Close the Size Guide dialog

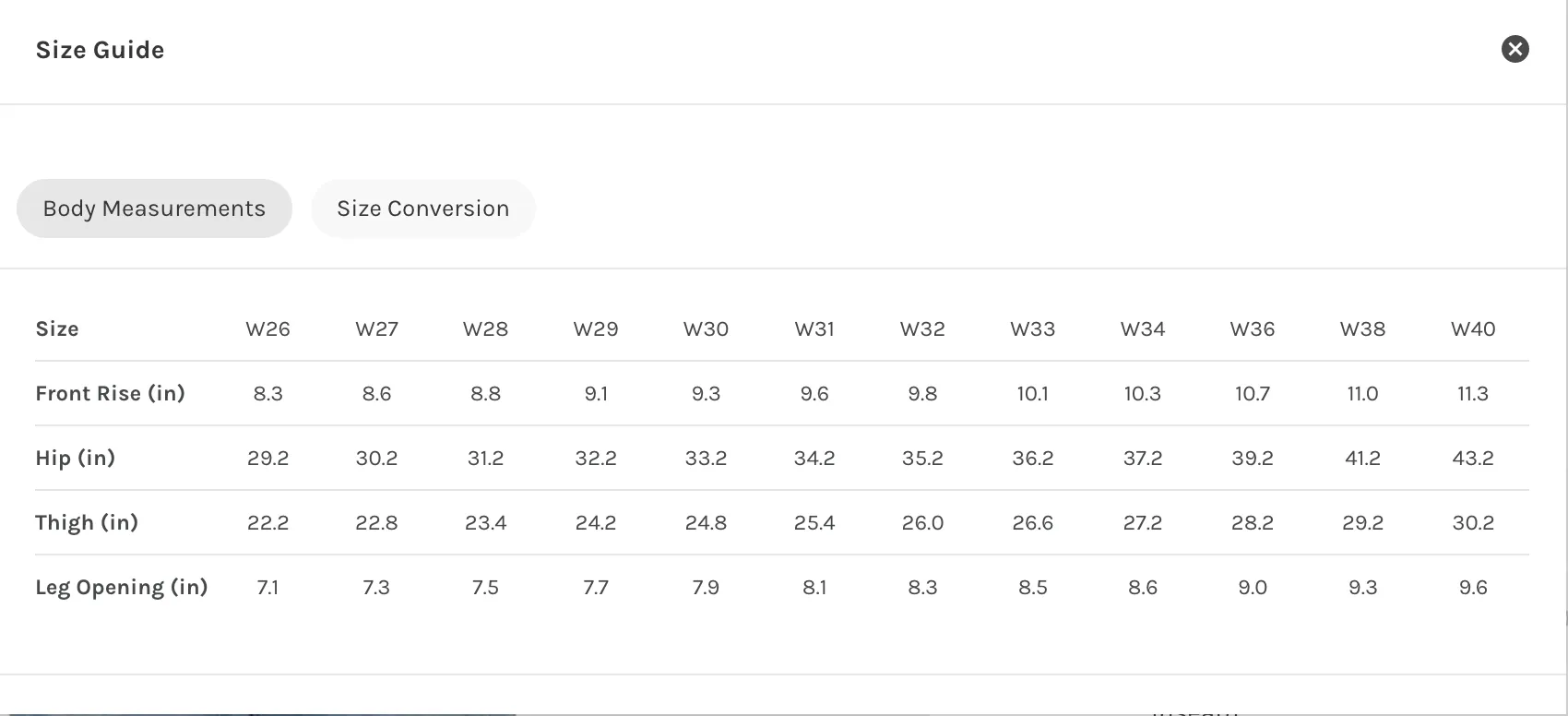click(1515, 49)
